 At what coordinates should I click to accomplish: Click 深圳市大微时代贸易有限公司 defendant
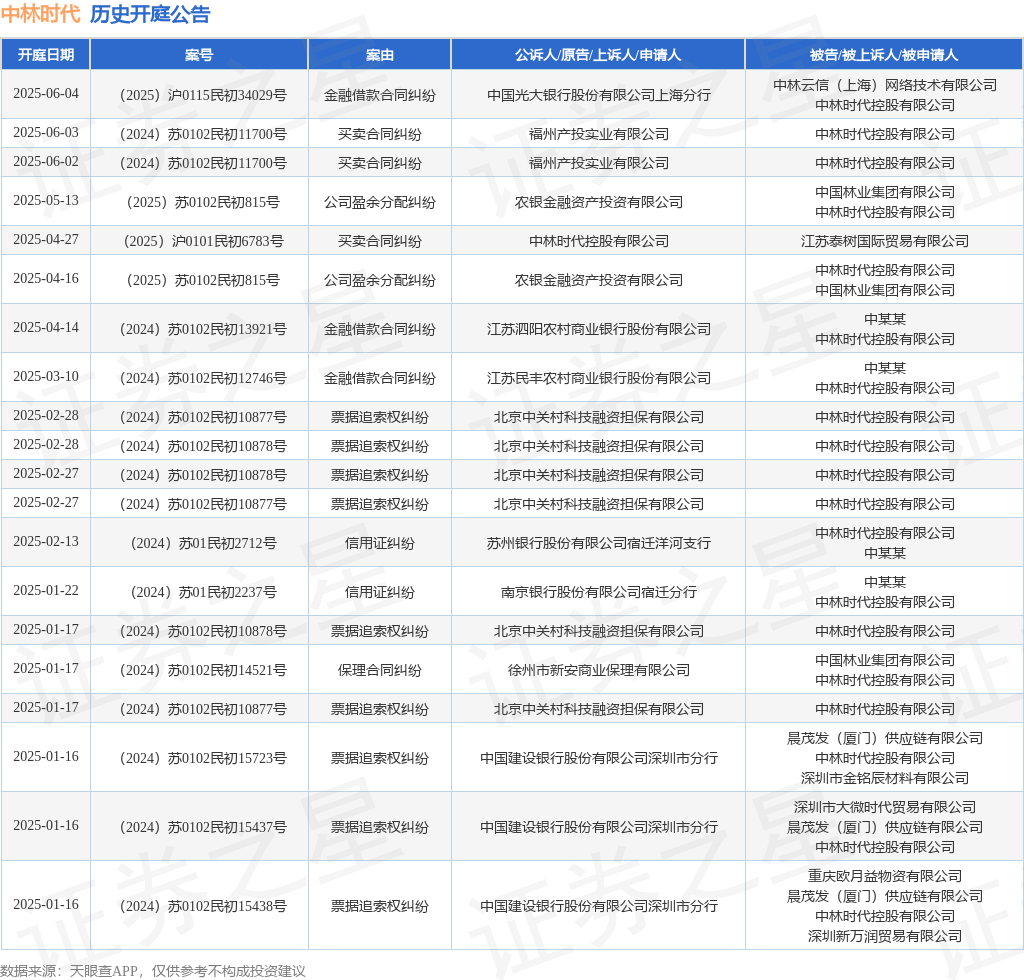(x=884, y=808)
